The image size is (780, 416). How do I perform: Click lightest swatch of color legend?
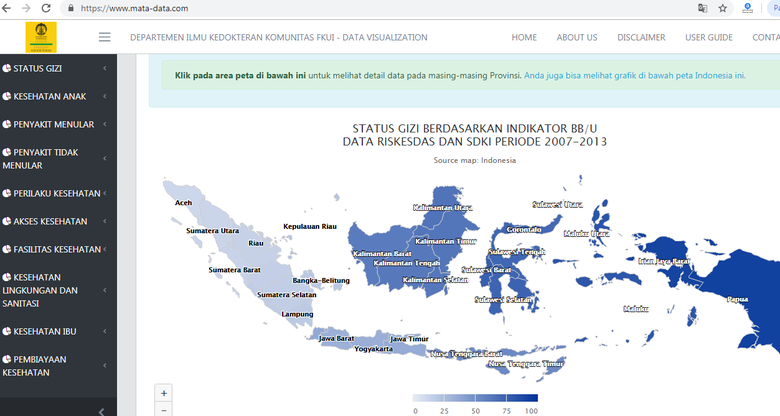point(428,398)
